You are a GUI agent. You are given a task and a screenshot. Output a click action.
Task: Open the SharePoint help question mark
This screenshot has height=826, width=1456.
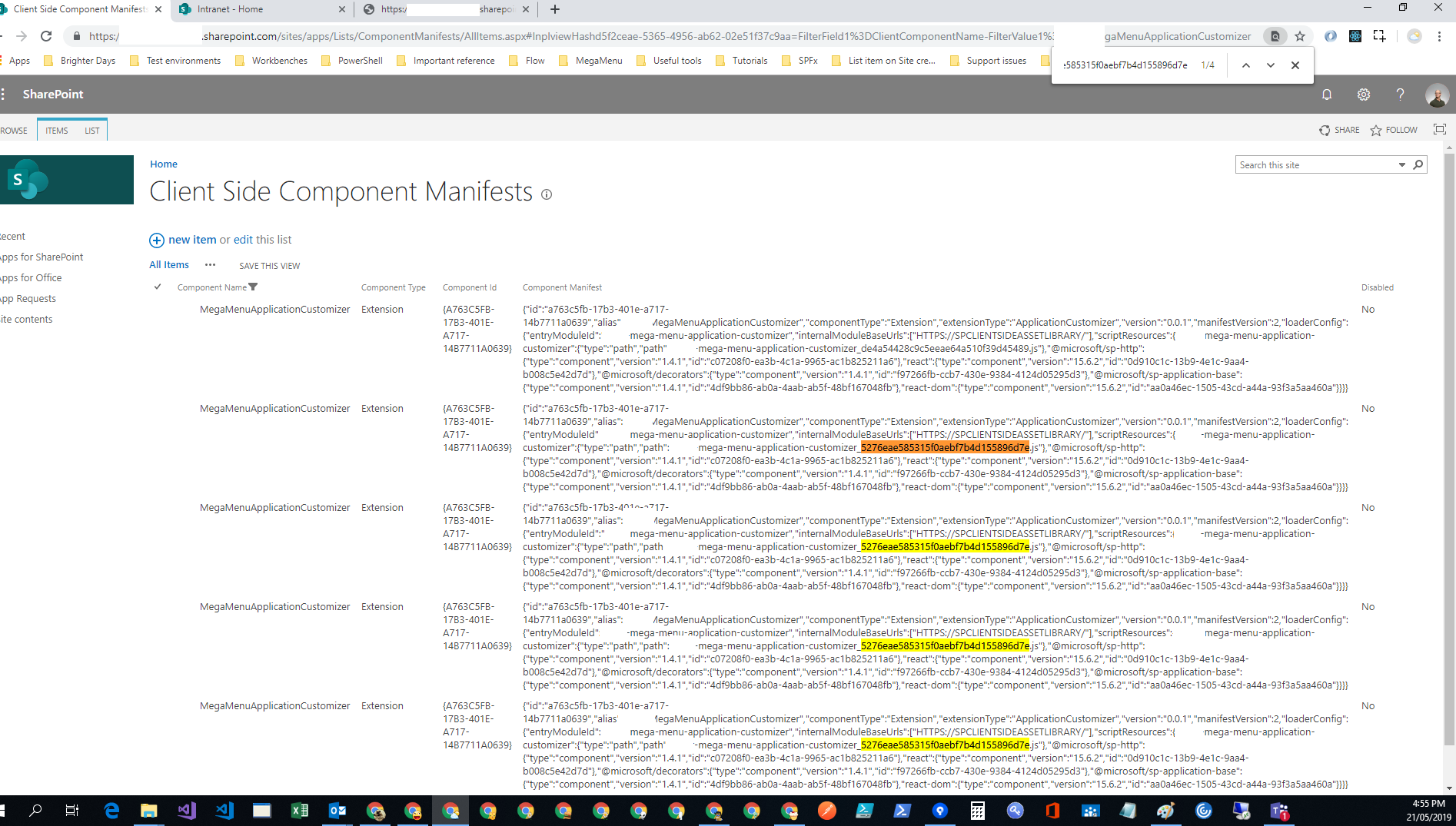pyautogui.click(x=1400, y=95)
